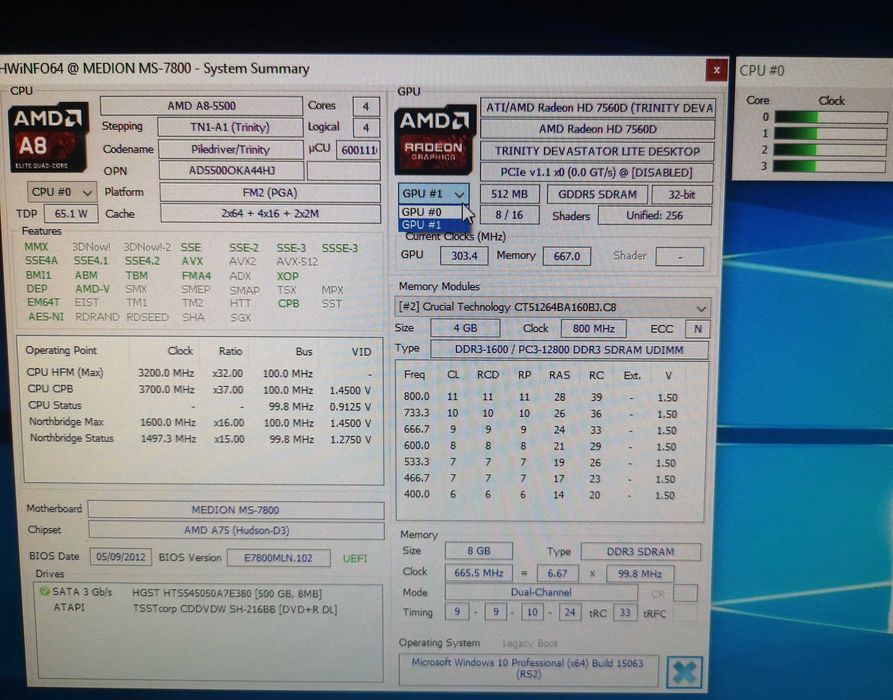Click the ATI/AMD Radeon HD 7560D name field
893x700 pixels.
coord(598,108)
